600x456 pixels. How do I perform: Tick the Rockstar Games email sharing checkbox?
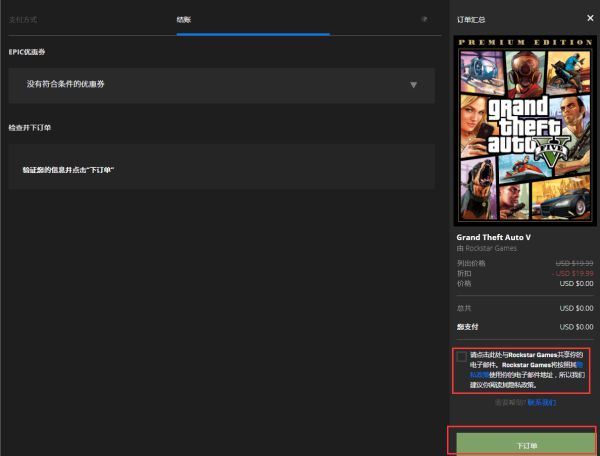[x=461, y=357]
